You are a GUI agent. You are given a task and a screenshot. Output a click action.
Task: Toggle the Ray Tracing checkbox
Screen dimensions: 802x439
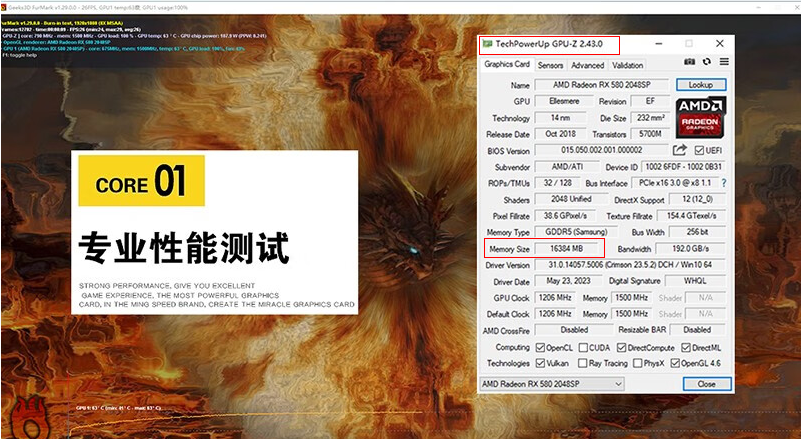pos(582,363)
